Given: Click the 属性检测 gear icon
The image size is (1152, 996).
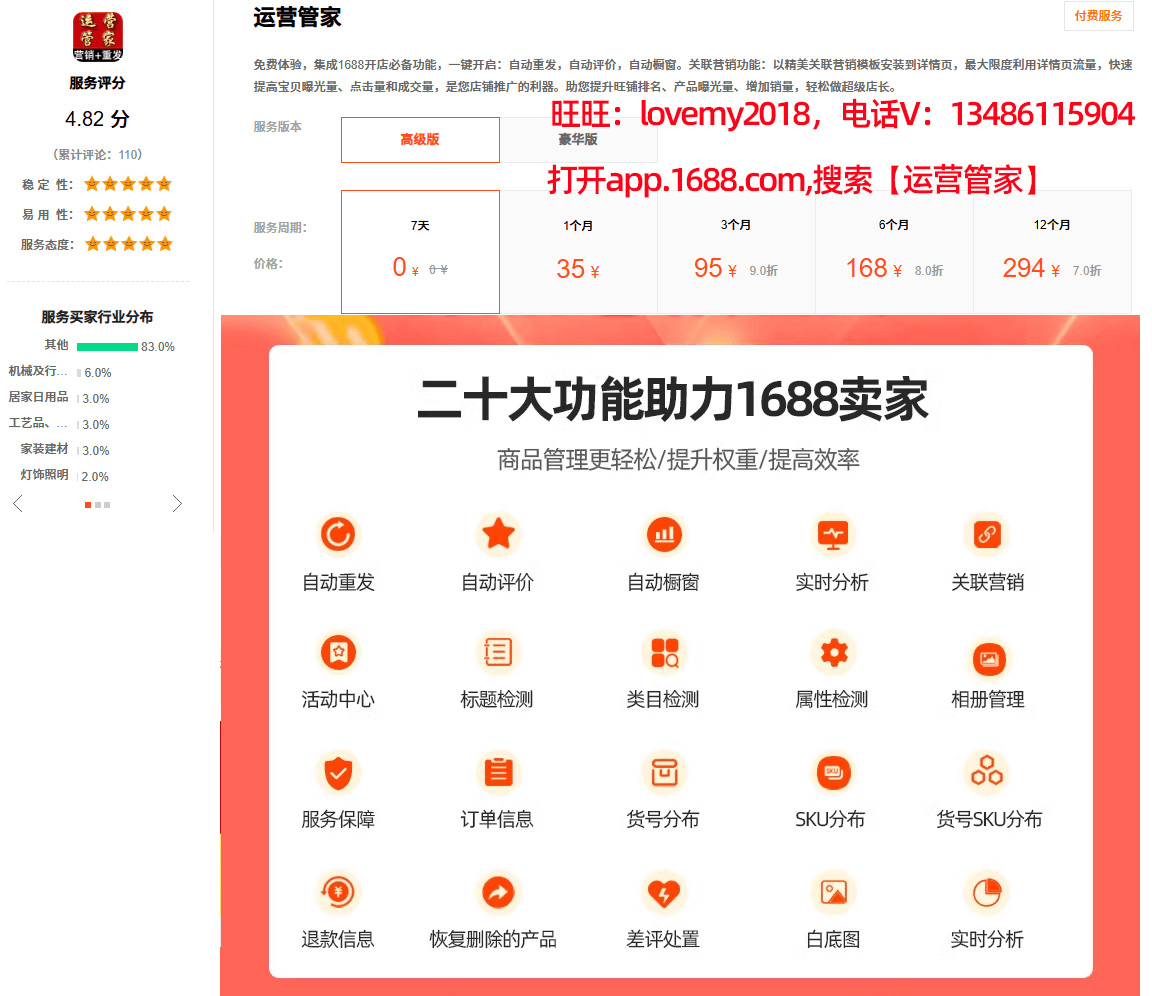Looking at the screenshot, I should 833,652.
